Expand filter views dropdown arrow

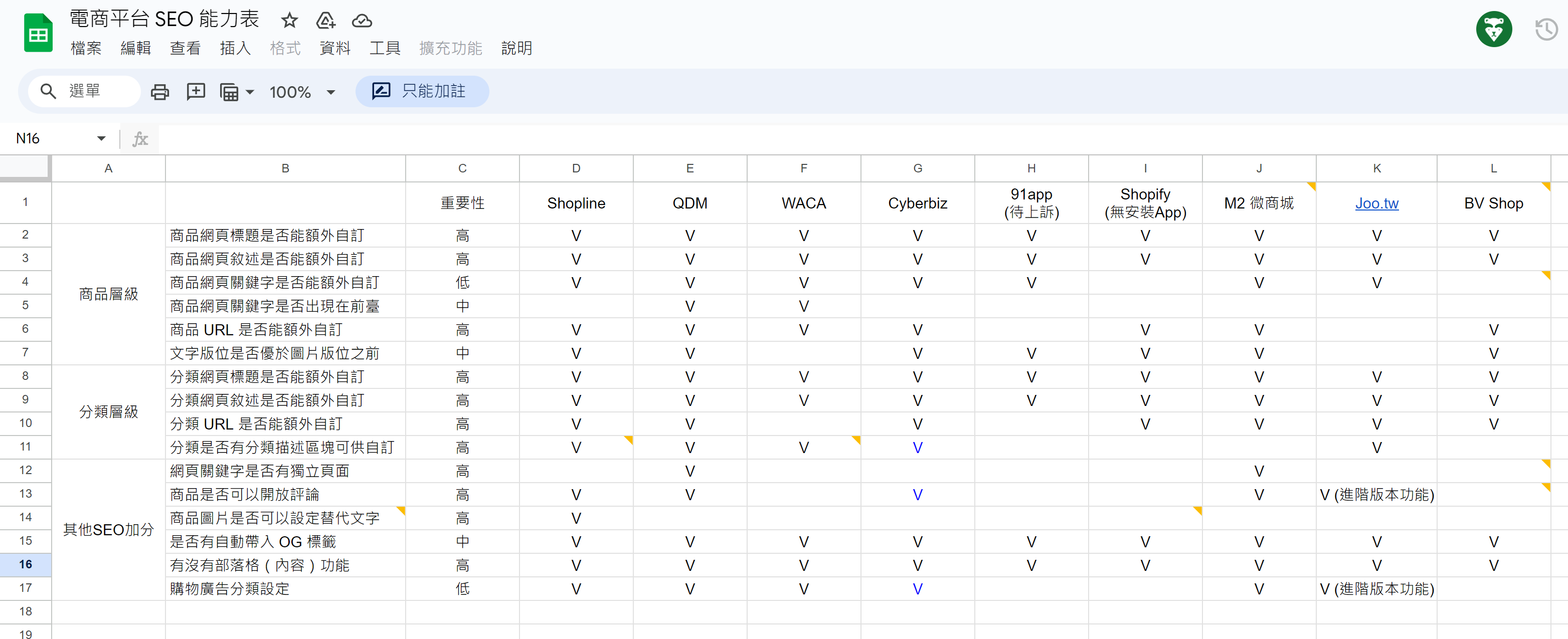click(x=250, y=93)
